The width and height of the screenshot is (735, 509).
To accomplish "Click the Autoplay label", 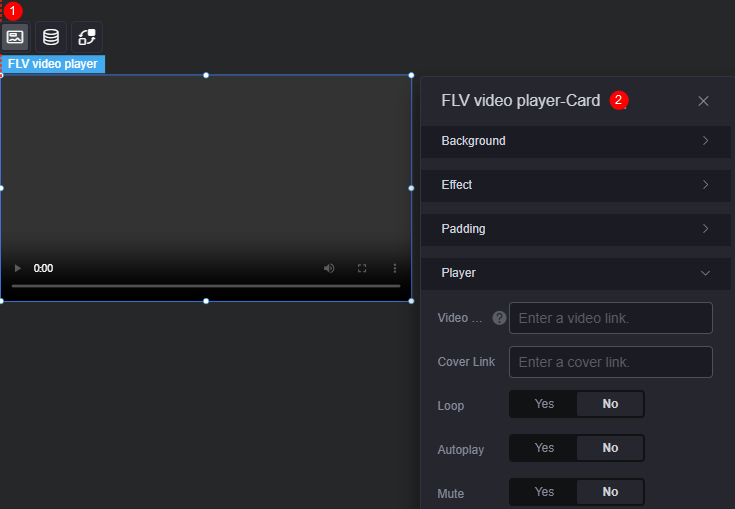I will [x=460, y=450].
